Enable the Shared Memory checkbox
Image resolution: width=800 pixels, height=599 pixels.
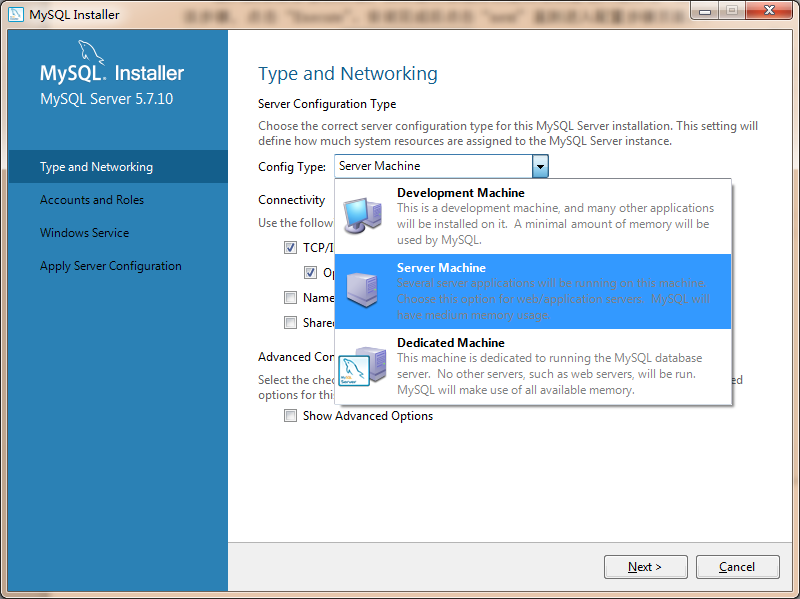point(290,322)
